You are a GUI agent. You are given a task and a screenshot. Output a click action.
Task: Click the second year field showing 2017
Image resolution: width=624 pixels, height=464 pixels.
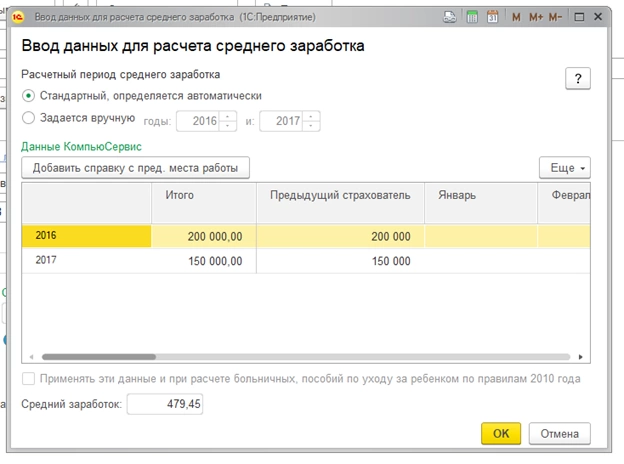(x=281, y=121)
